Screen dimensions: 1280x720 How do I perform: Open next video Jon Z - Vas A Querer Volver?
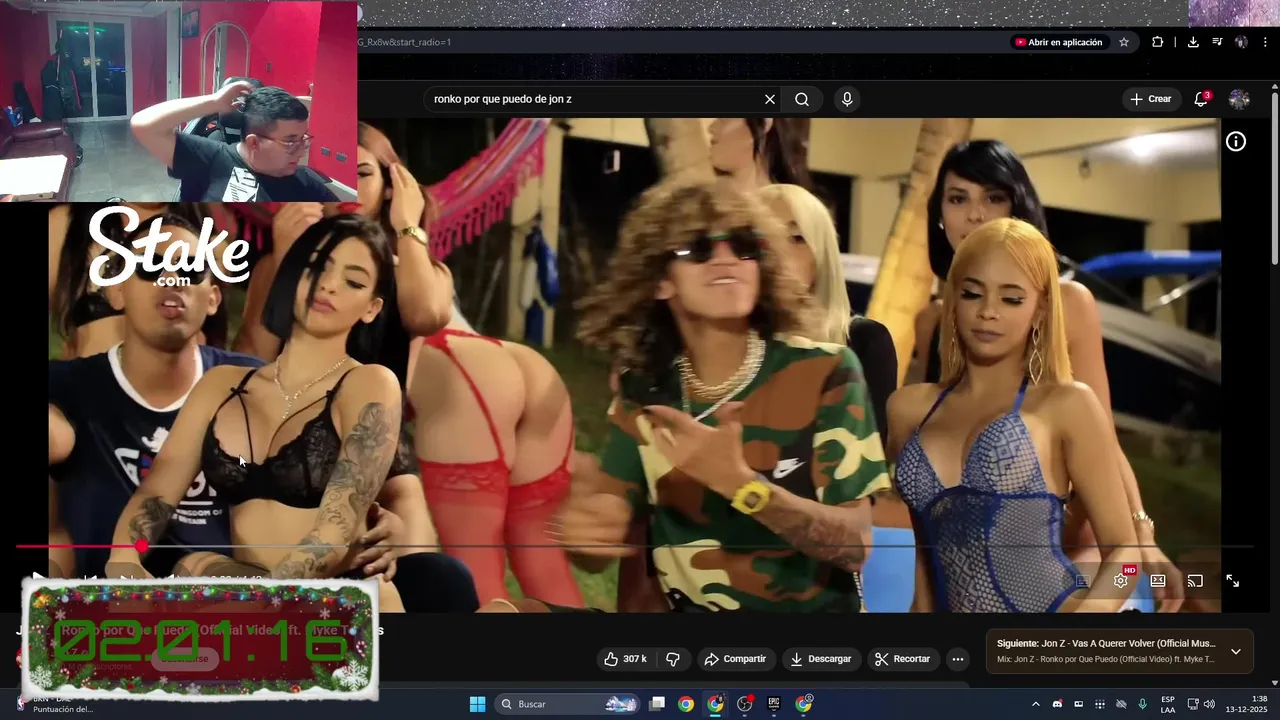[1106, 644]
